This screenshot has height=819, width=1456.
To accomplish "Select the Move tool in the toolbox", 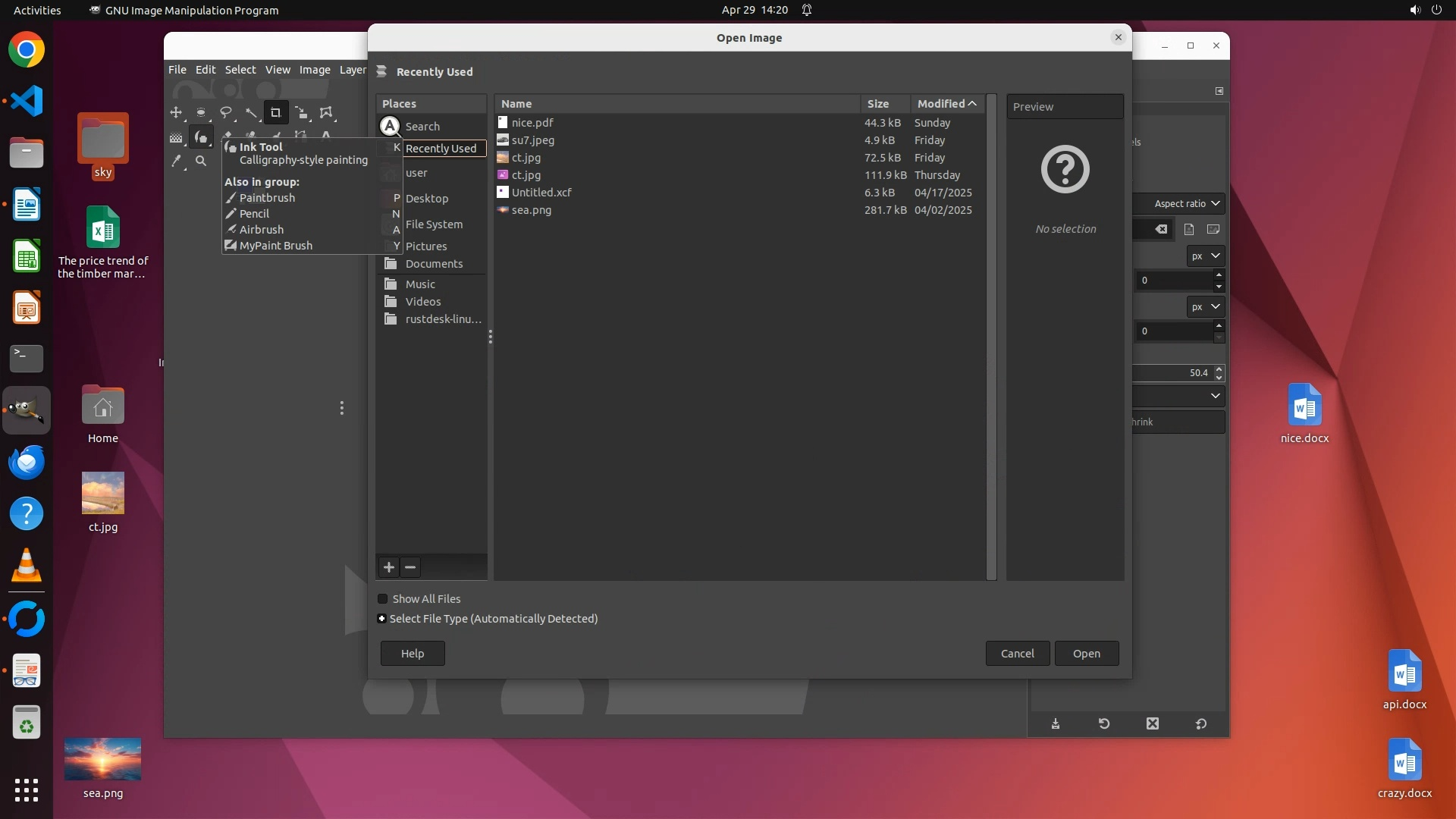I will (176, 113).
